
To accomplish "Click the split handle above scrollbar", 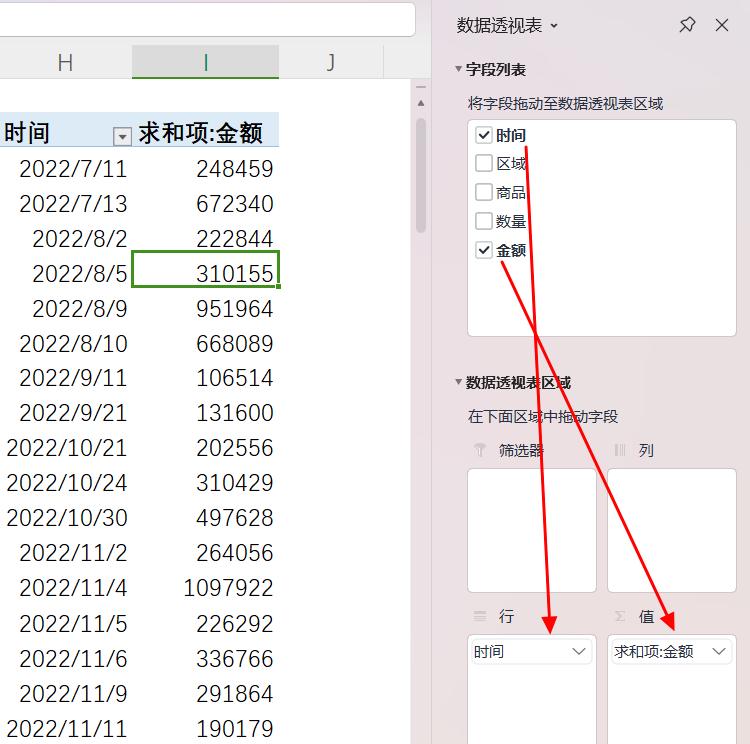I will 421,88.
